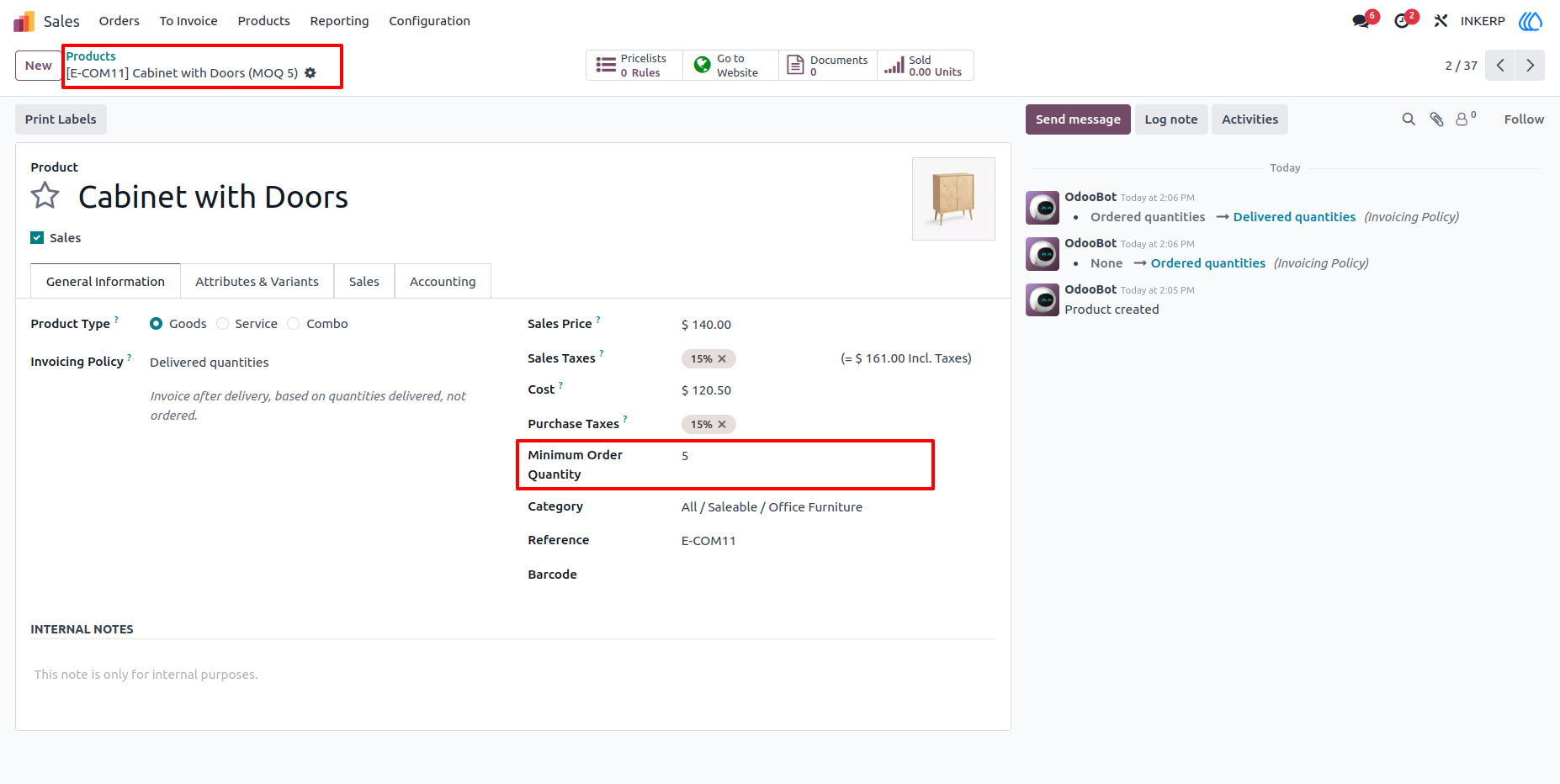This screenshot has height=784, width=1560.
Task: Click the New button
Action: 39,66
